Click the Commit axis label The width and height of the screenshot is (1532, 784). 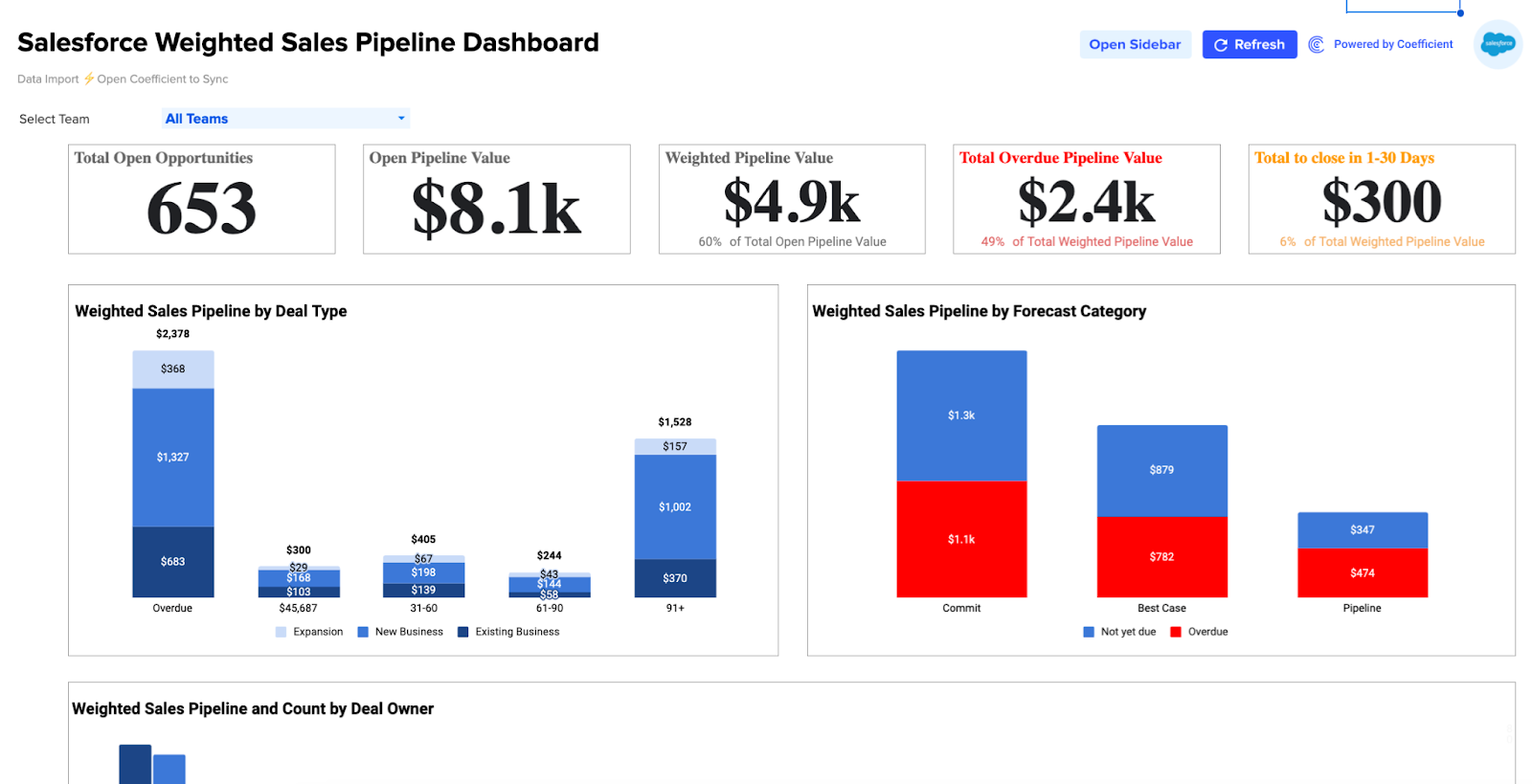click(x=961, y=608)
